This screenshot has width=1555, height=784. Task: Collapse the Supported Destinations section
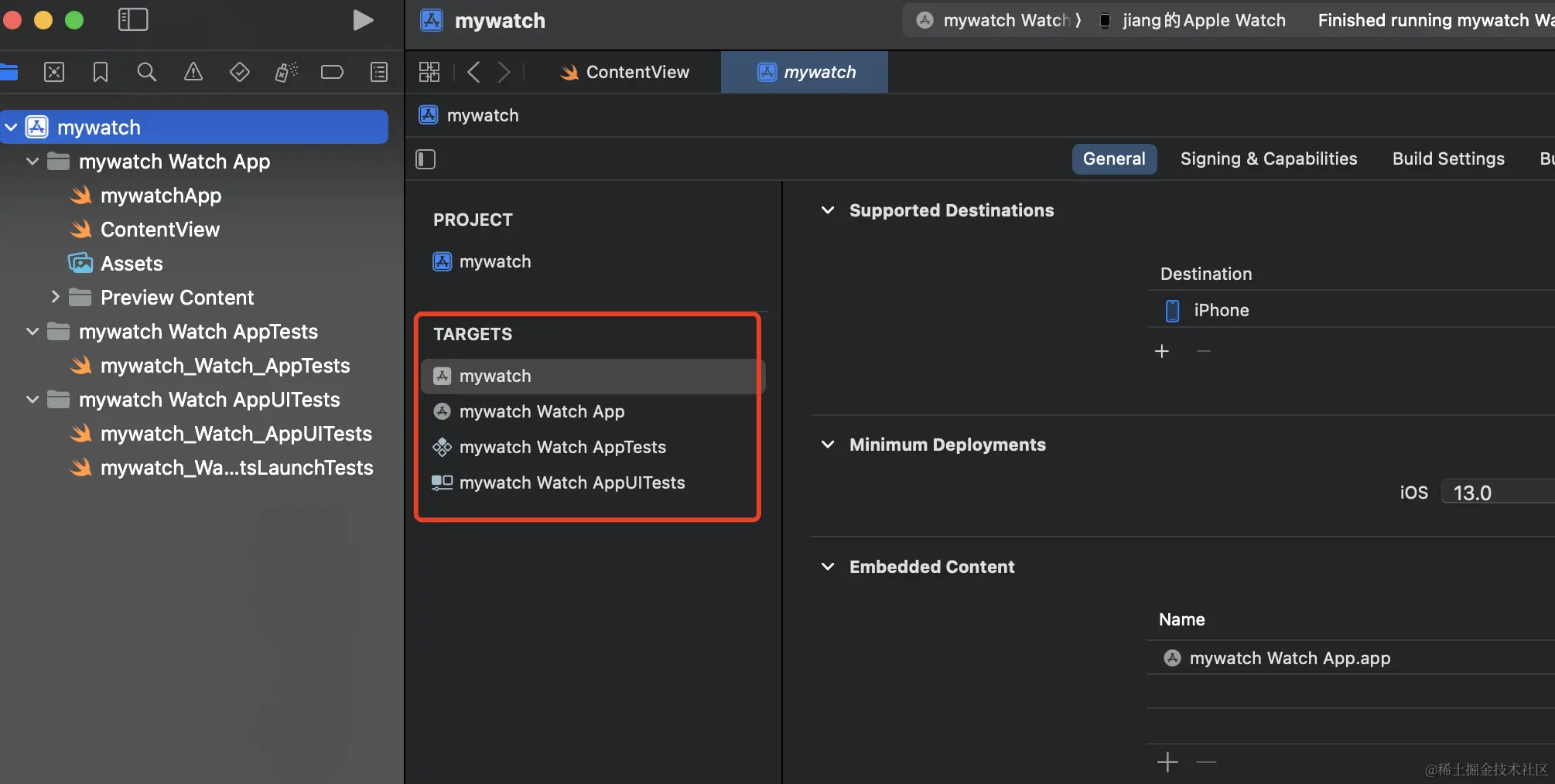[828, 210]
